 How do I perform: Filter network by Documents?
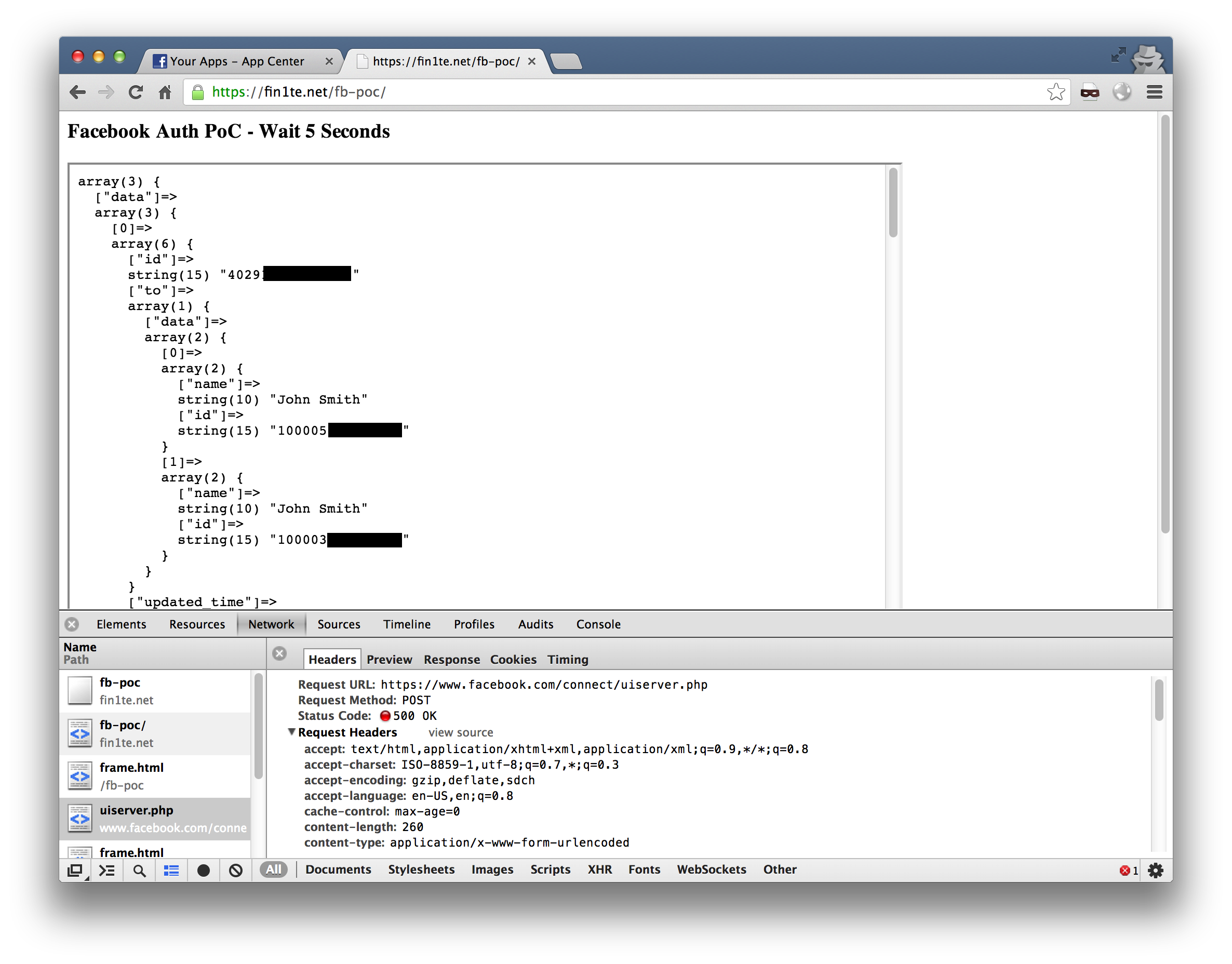(x=338, y=869)
